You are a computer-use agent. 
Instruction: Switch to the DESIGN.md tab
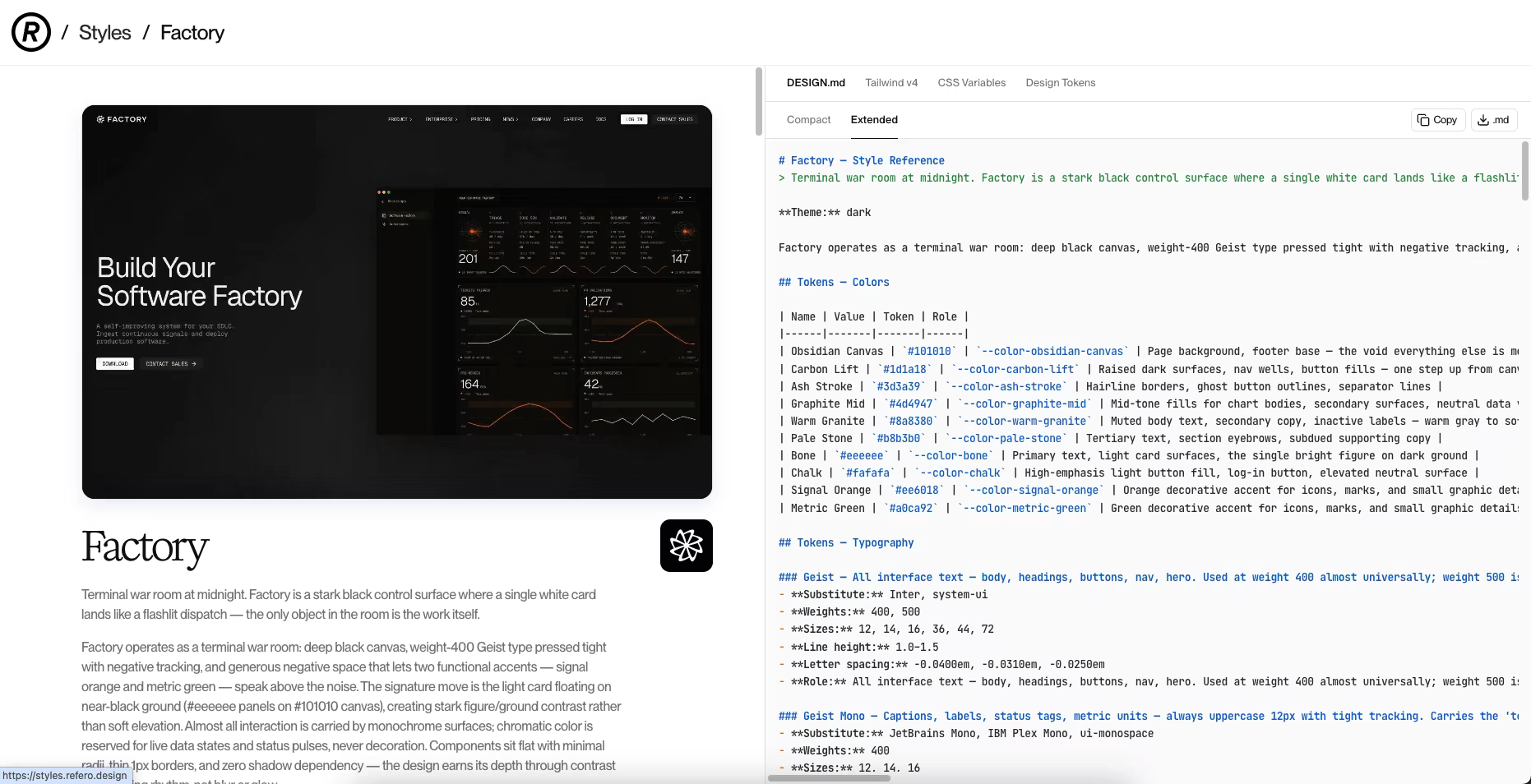point(816,83)
